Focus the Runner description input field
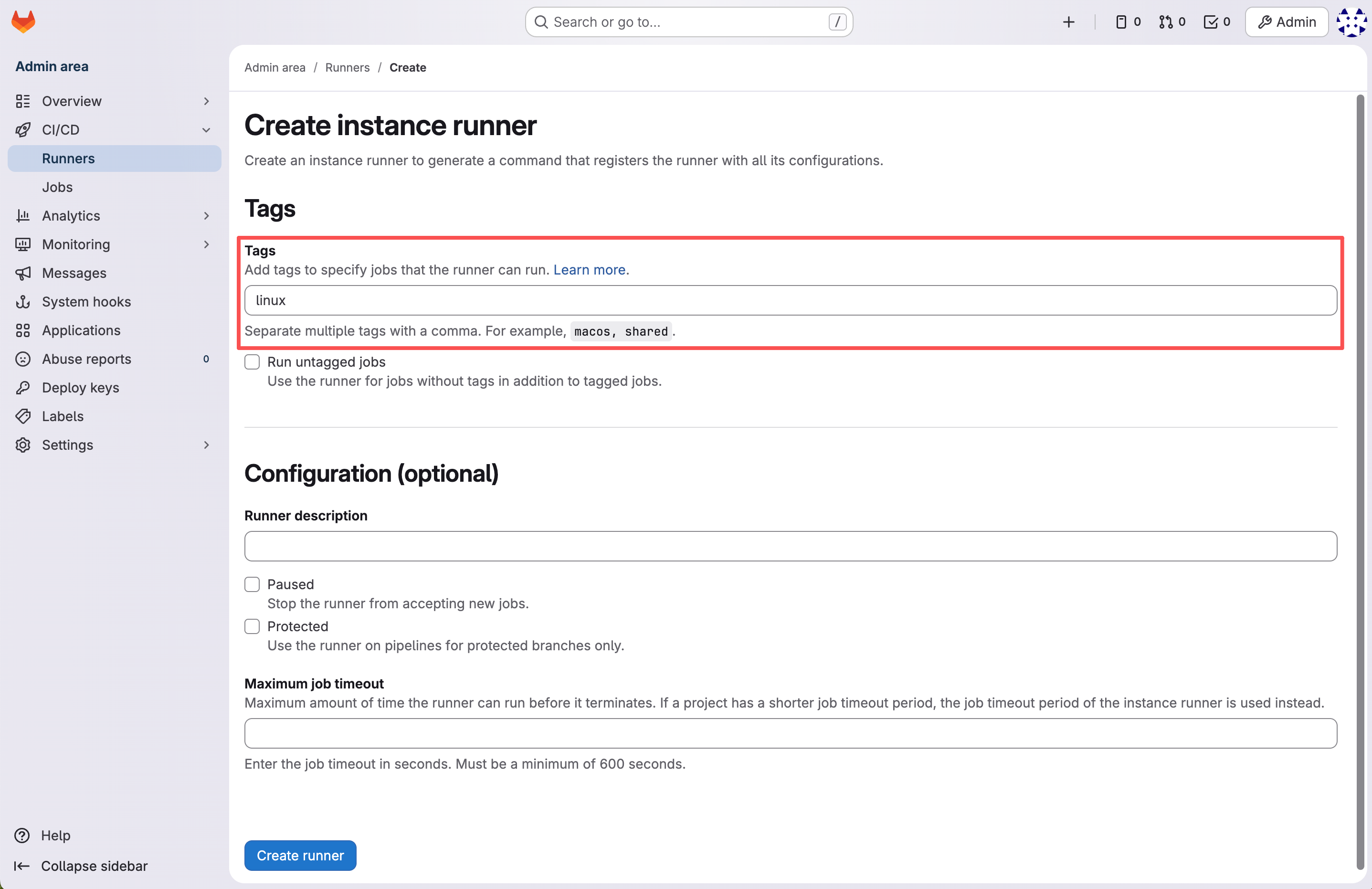The height and width of the screenshot is (889, 1372). tap(790, 546)
